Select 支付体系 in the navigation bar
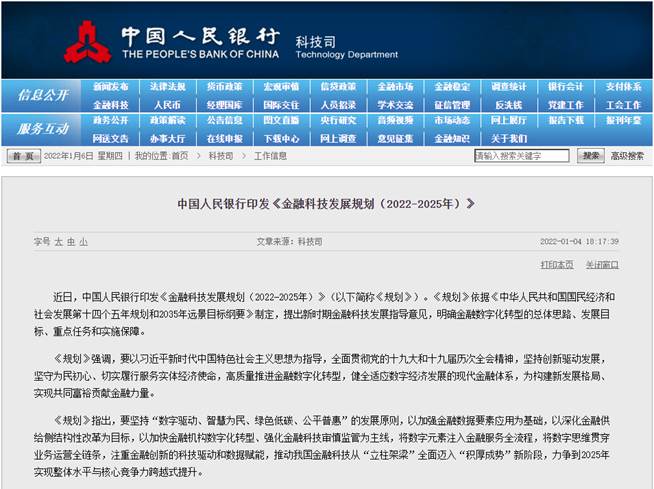Image resolution: width=654 pixels, height=489 pixels. (623, 87)
